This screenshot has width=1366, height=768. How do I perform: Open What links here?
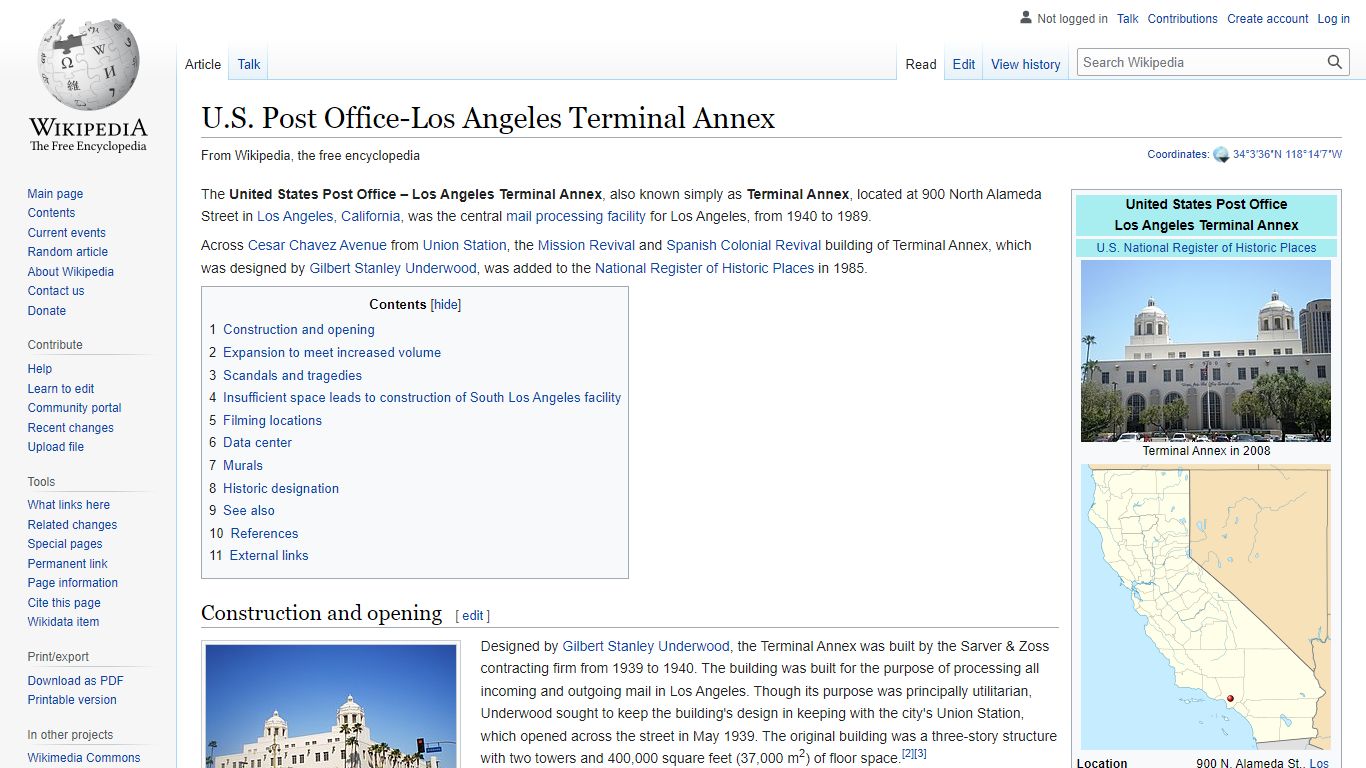pyautogui.click(x=69, y=505)
